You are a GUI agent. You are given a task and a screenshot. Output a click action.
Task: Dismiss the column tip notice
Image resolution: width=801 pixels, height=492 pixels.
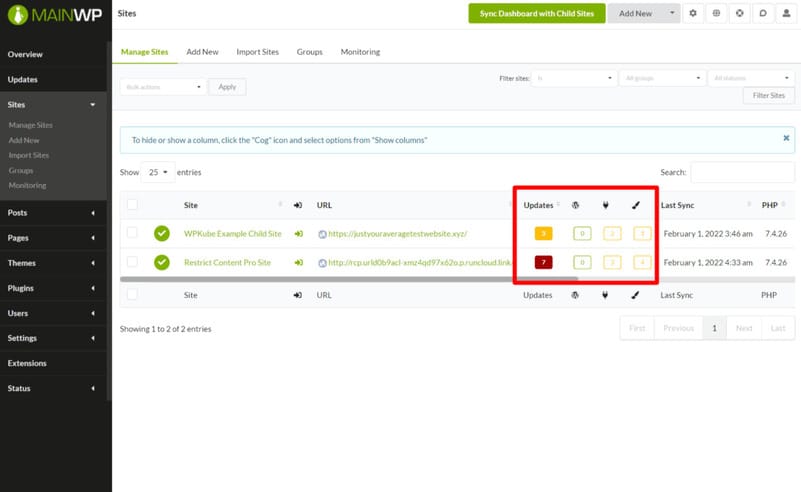coord(786,138)
